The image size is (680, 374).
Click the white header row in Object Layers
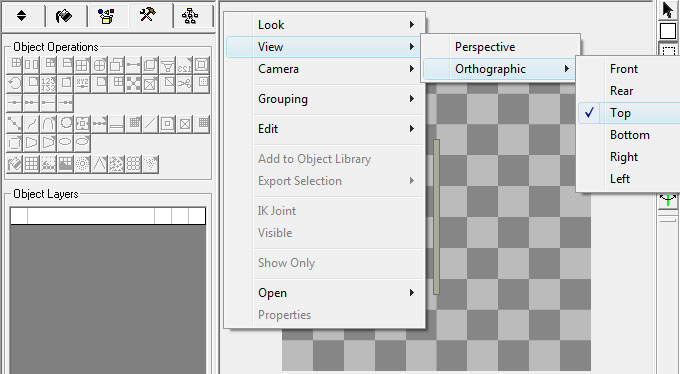click(108, 216)
